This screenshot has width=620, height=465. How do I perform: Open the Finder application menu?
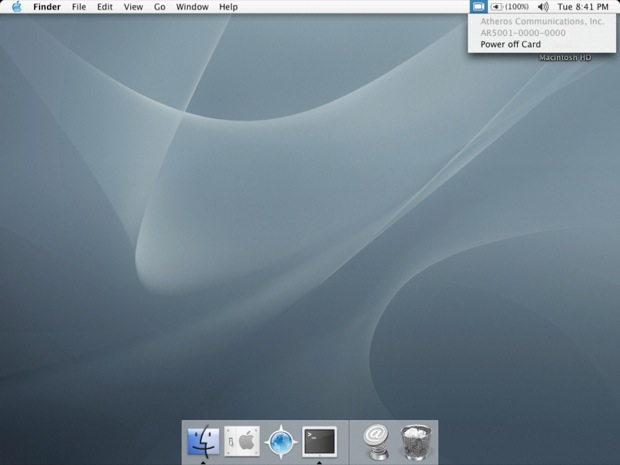point(47,7)
